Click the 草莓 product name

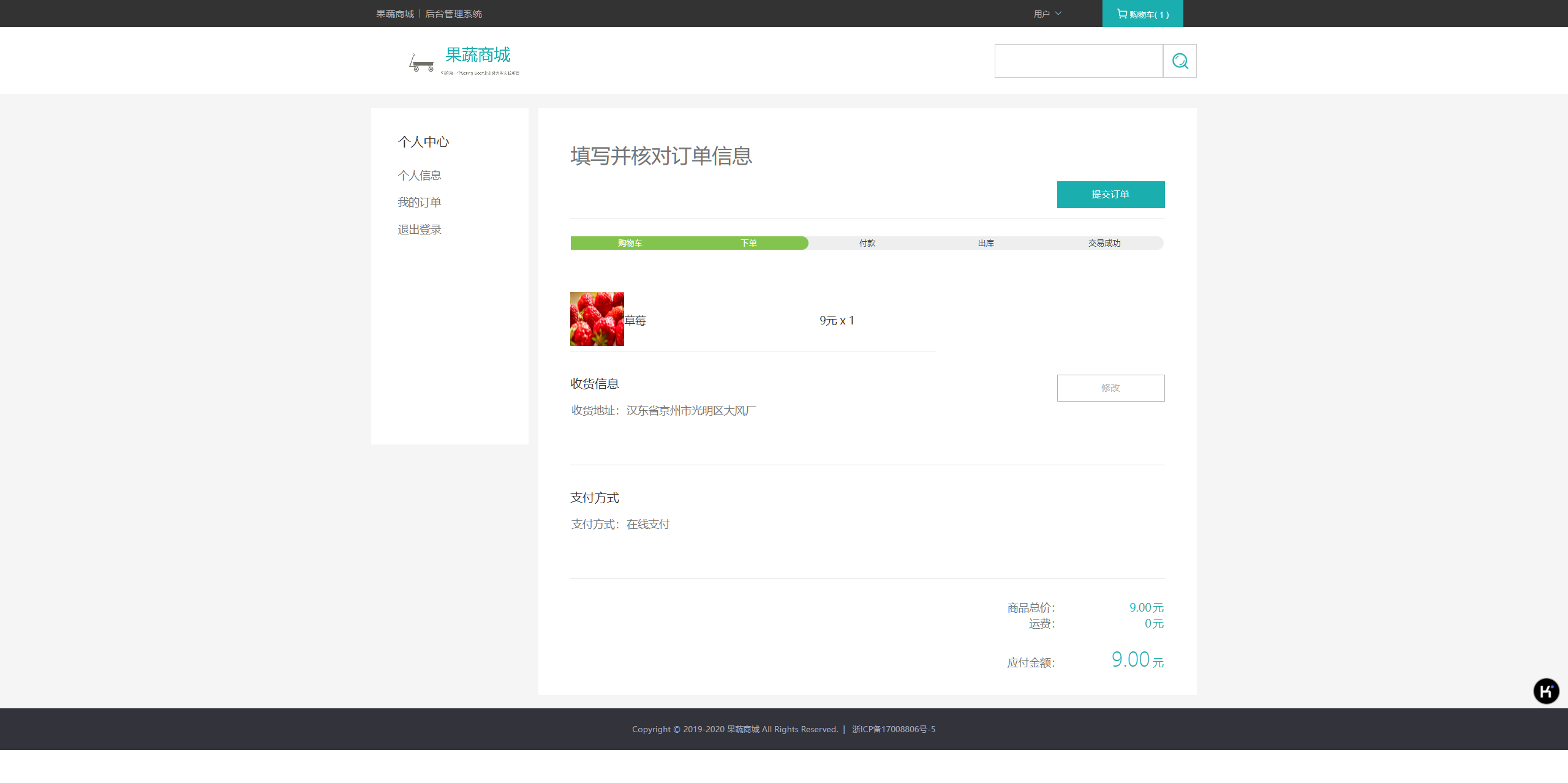click(x=635, y=321)
